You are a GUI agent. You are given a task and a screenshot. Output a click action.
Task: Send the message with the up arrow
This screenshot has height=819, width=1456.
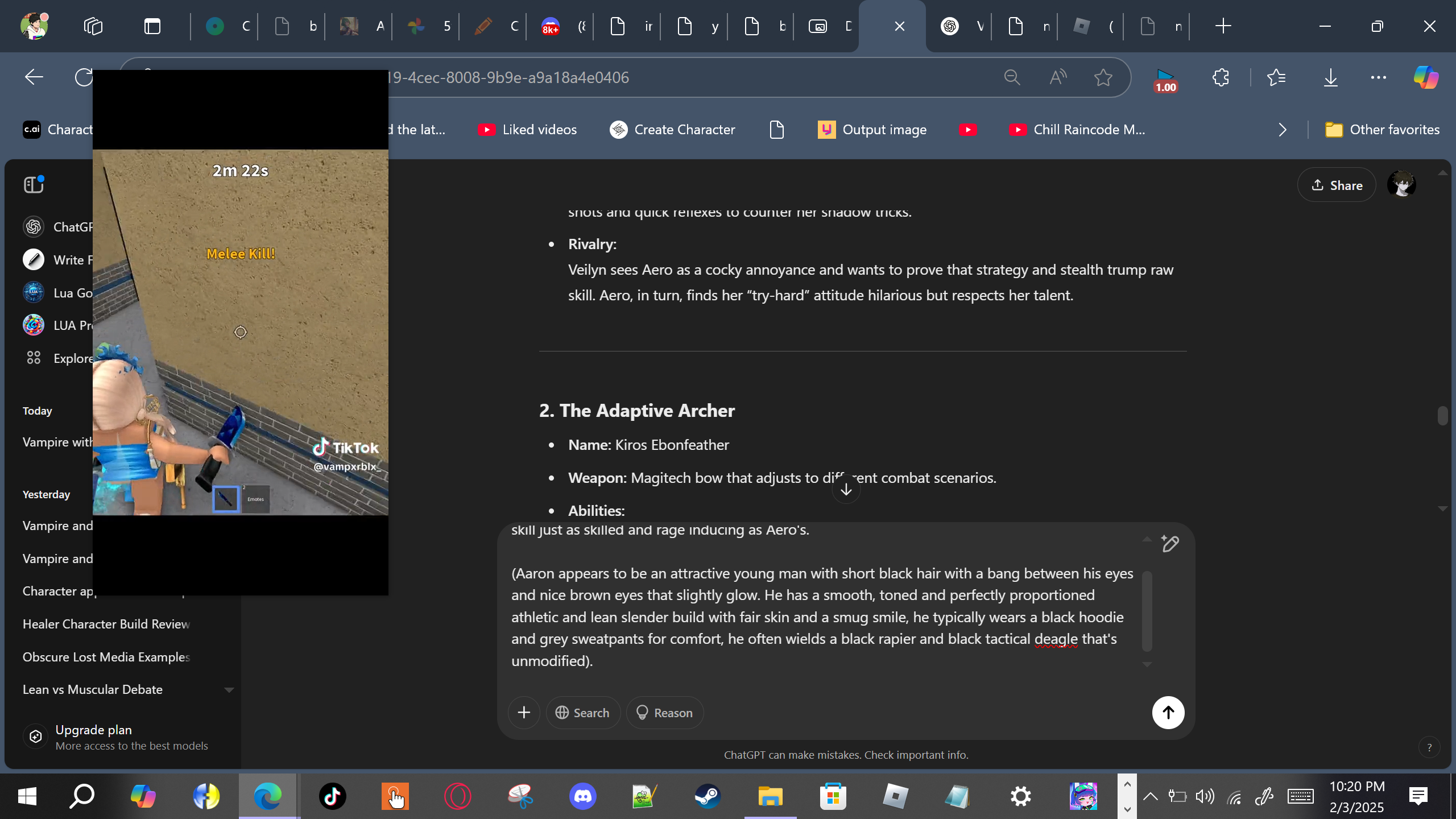(x=1168, y=713)
